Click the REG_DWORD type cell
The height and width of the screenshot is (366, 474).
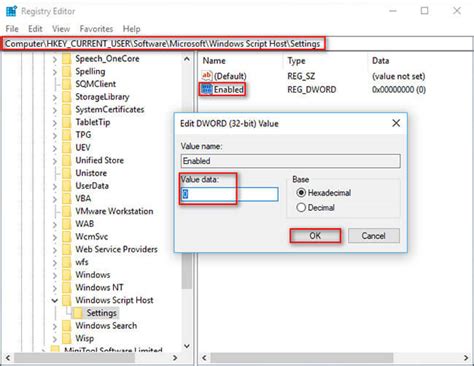click(x=312, y=90)
